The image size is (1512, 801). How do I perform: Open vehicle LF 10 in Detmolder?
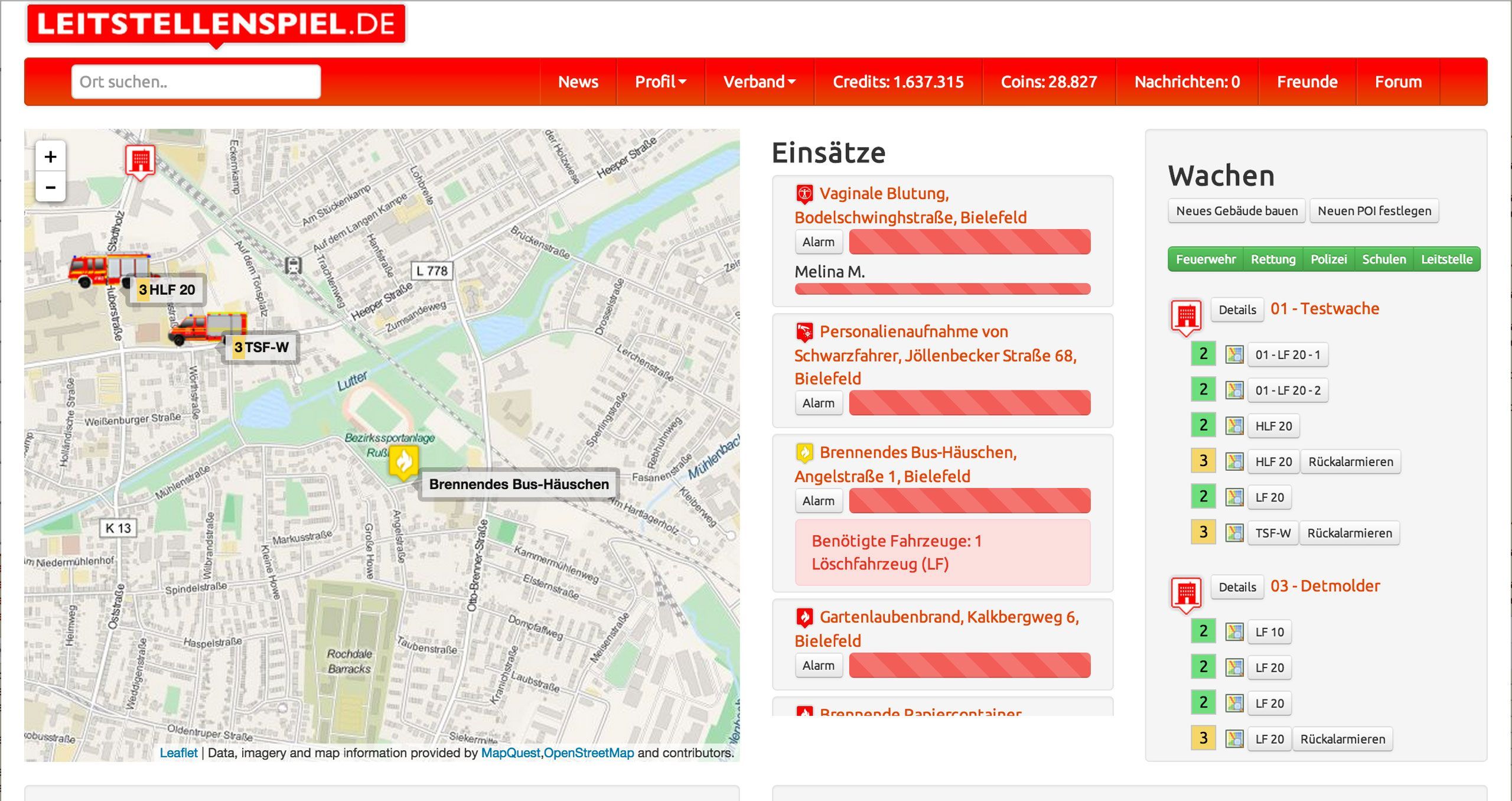coord(1269,632)
